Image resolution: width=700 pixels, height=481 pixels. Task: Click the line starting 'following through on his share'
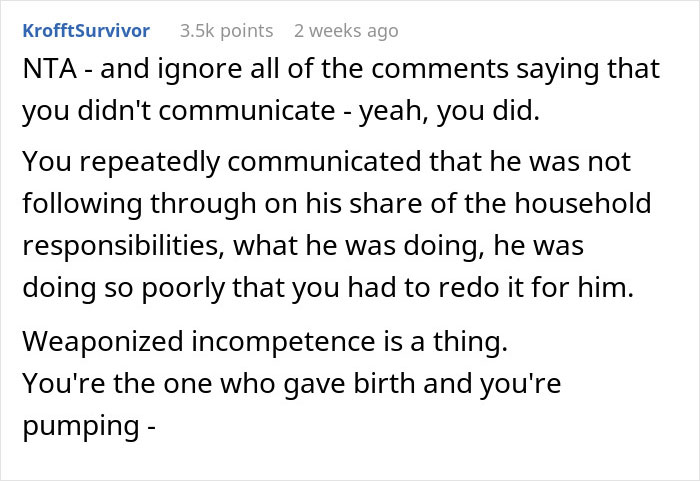point(335,204)
